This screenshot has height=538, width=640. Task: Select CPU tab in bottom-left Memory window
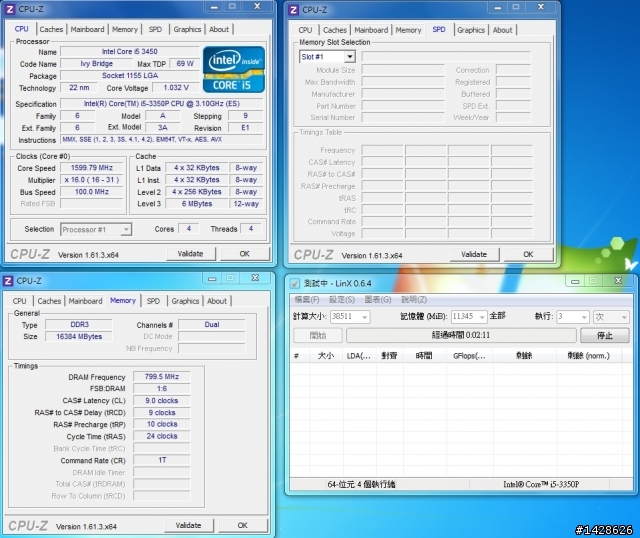[x=19, y=301]
